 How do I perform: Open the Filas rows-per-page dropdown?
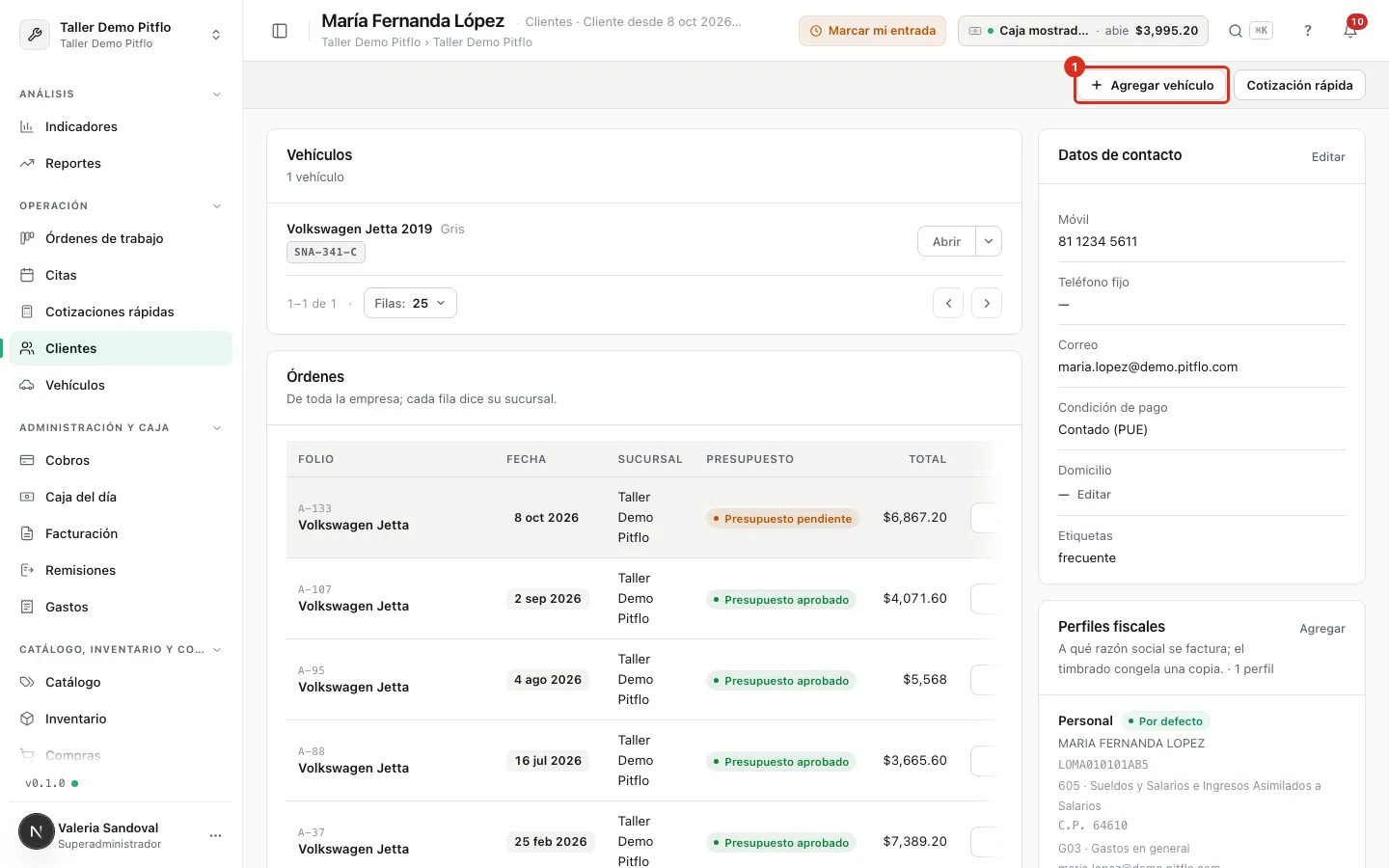(x=410, y=303)
